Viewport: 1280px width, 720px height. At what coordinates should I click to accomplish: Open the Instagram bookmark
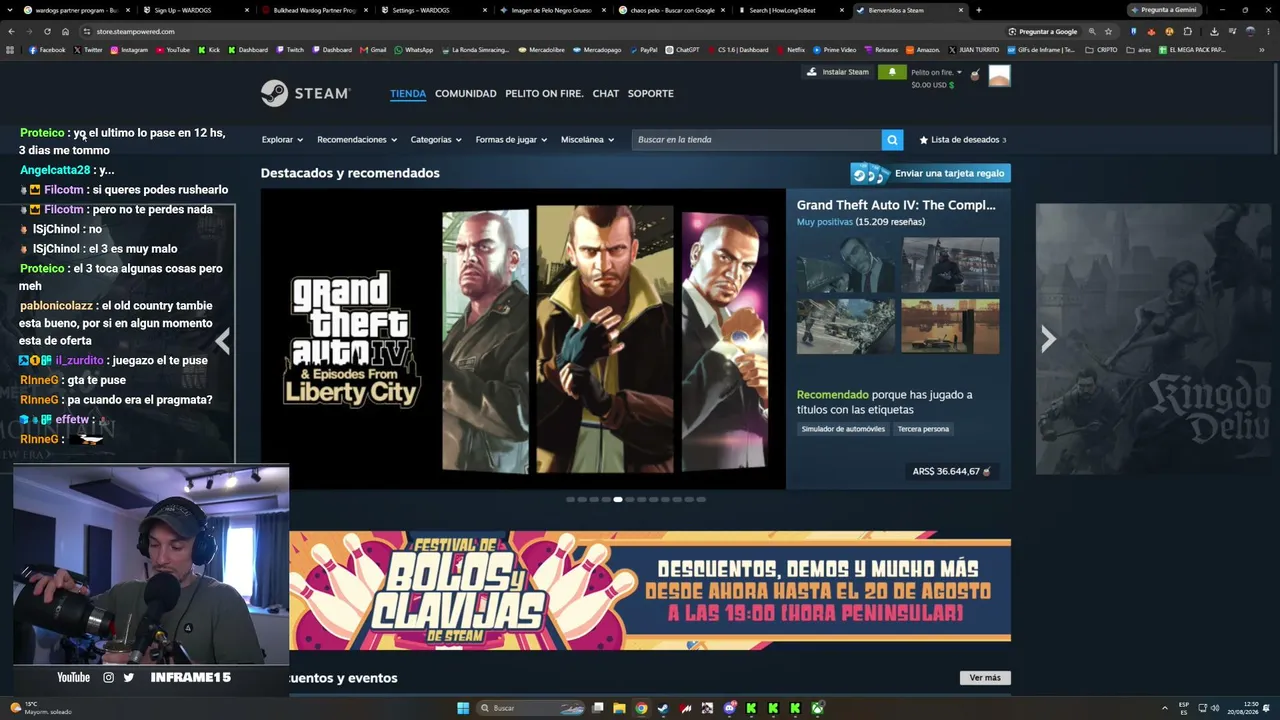coord(129,50)
